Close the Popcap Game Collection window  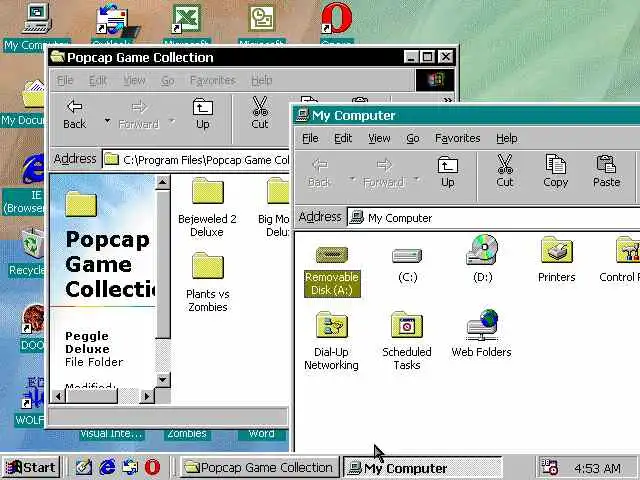tap(445, 57)
